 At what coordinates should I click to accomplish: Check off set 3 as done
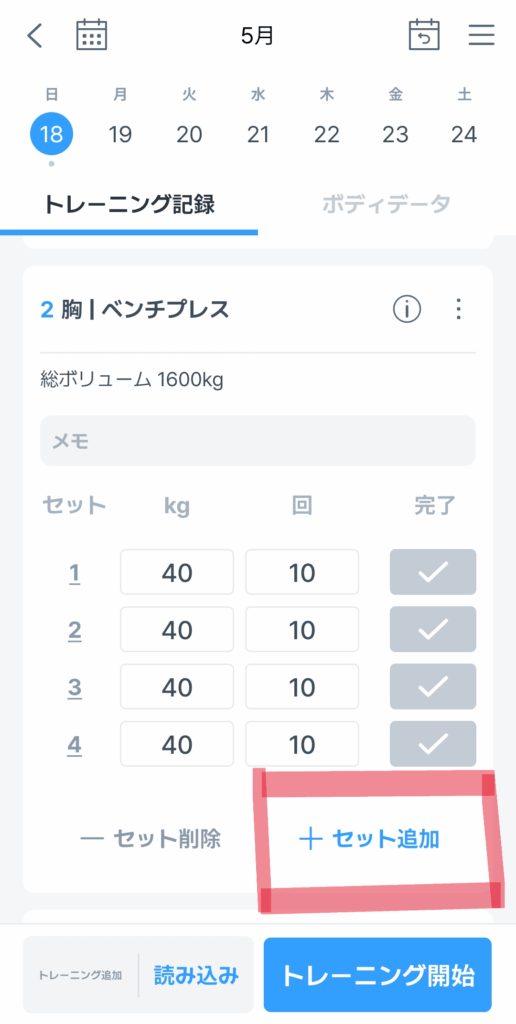(x=433, y=687)
